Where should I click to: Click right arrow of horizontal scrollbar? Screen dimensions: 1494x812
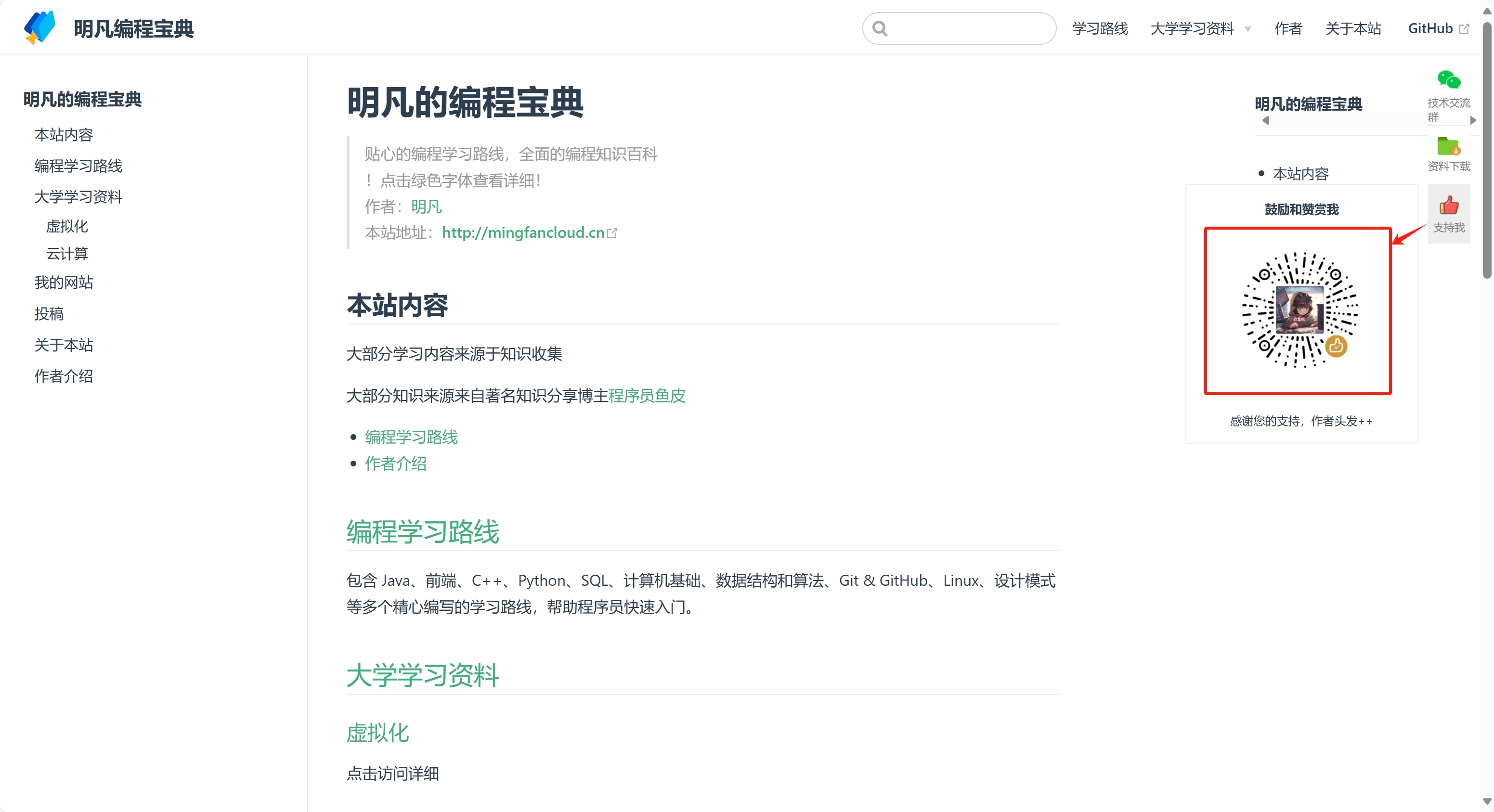(1473, 121)
